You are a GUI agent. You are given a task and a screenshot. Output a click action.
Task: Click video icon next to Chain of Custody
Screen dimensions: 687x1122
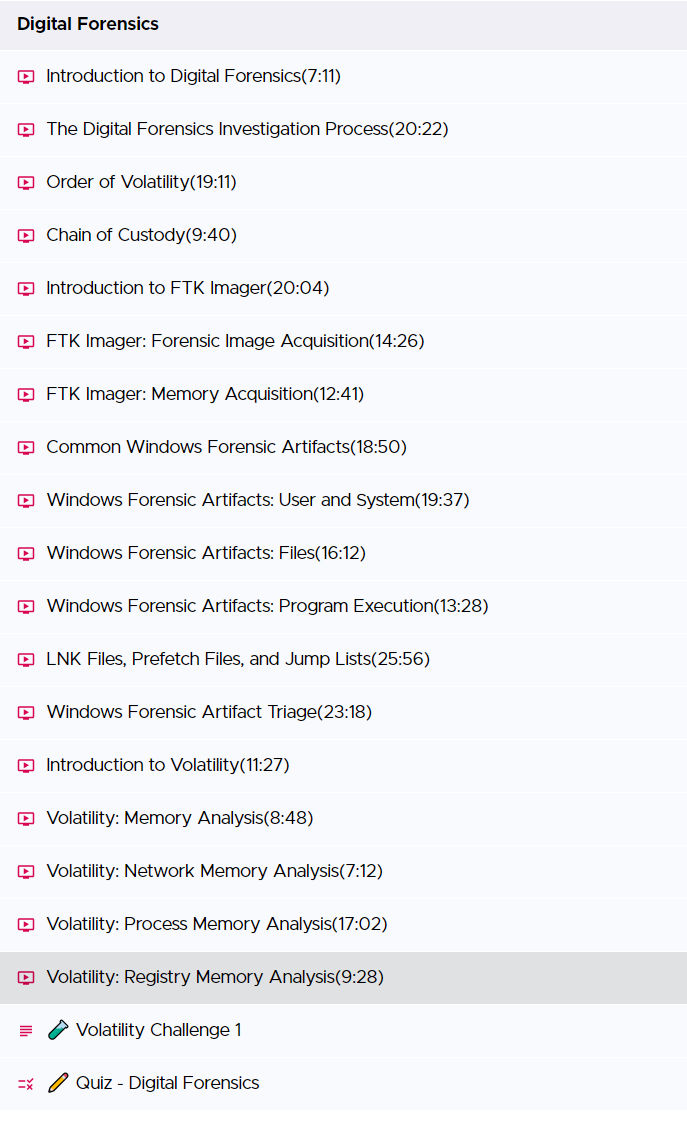tap(26, 235)
